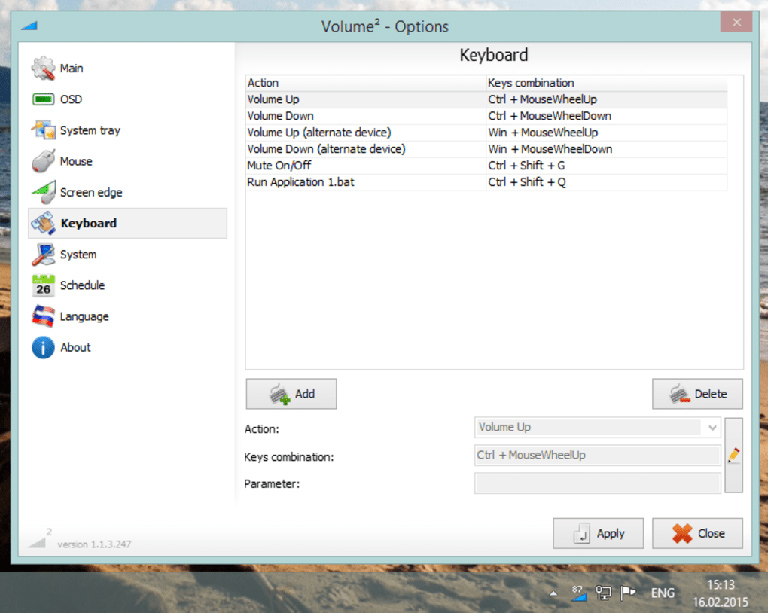
Task: Click the network tray icon
Action: [x=603, y=593]
